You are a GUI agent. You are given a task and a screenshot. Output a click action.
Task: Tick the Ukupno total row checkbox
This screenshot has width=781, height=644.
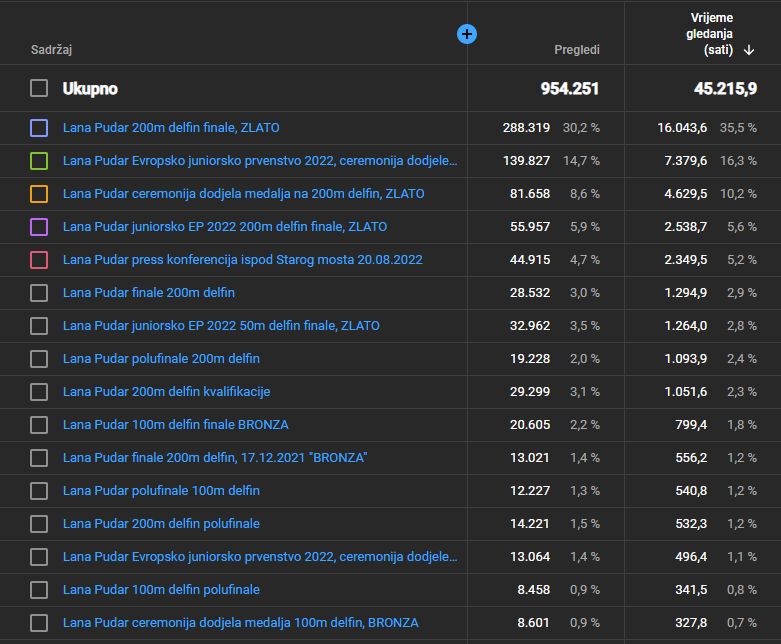point(39,88)
